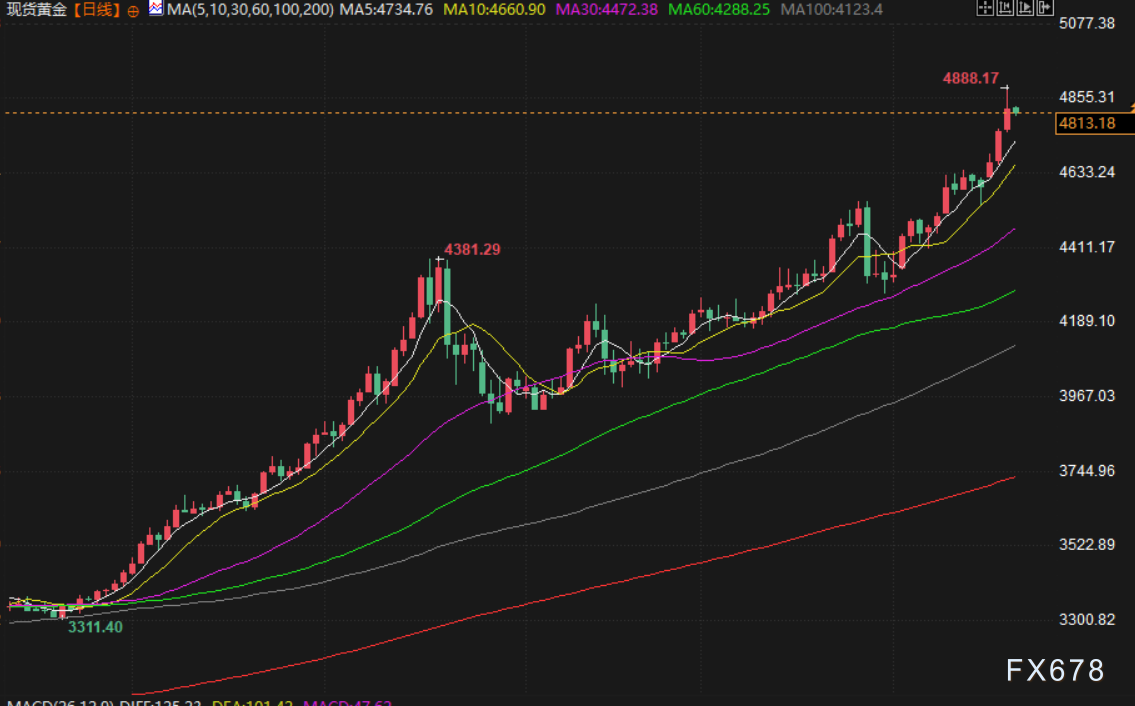Click the 4381.29 peak price label
Viewport: 1135px width, 706px height.
pos(472,249)
